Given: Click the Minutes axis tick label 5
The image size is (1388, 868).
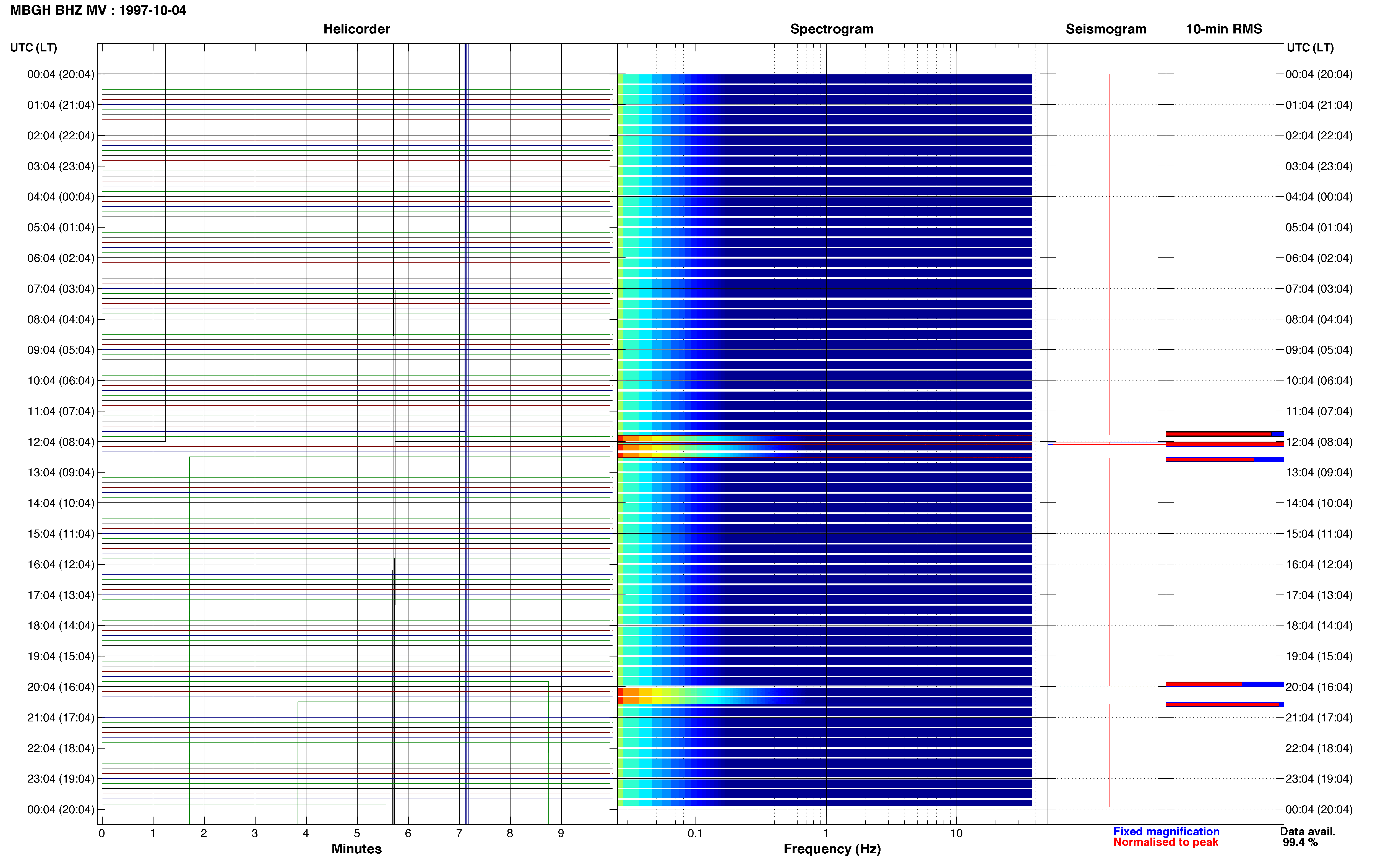Looking at the screenshot, I should point(357,833).
